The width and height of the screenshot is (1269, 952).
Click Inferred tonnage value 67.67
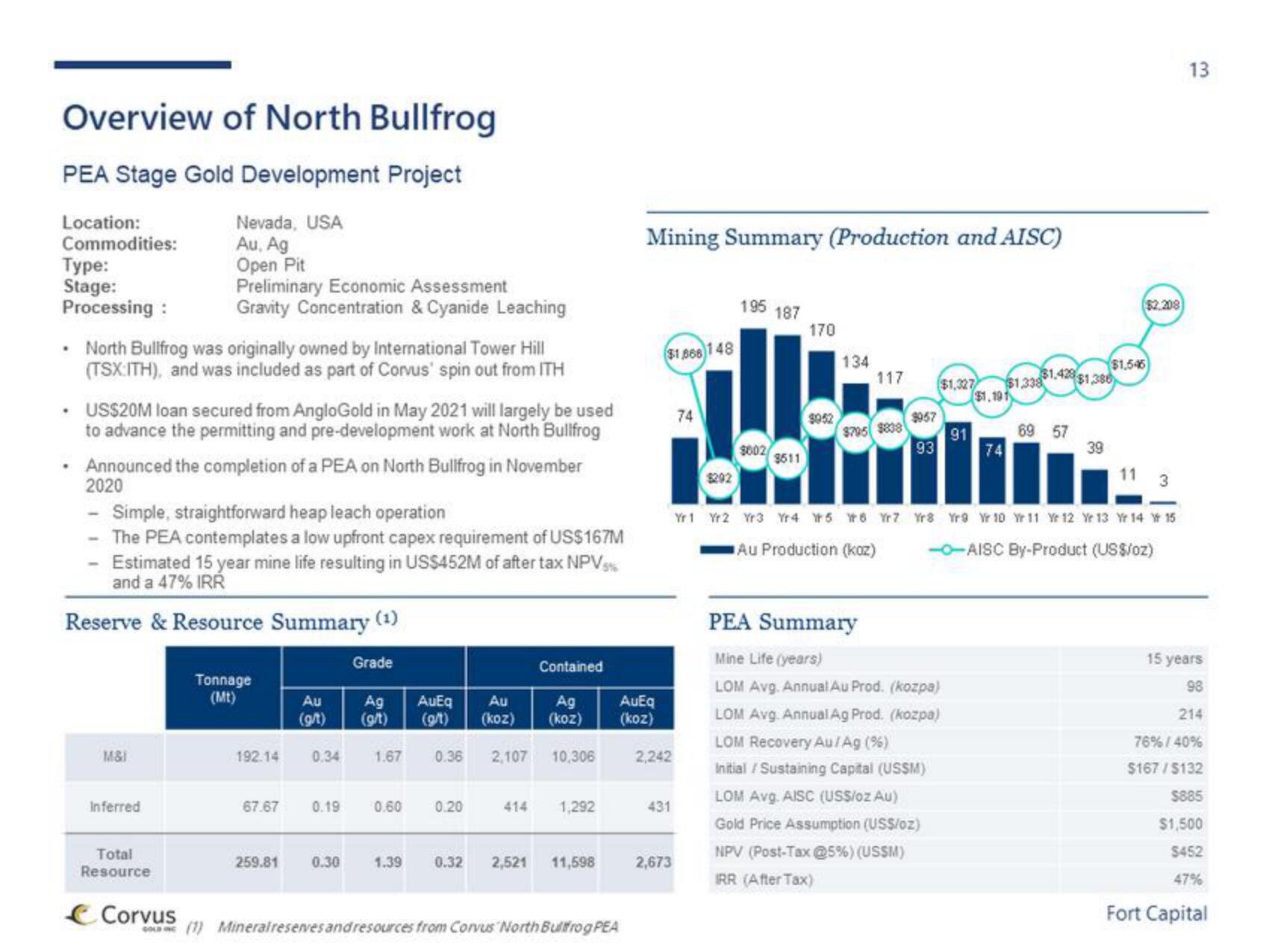[261, 807]
